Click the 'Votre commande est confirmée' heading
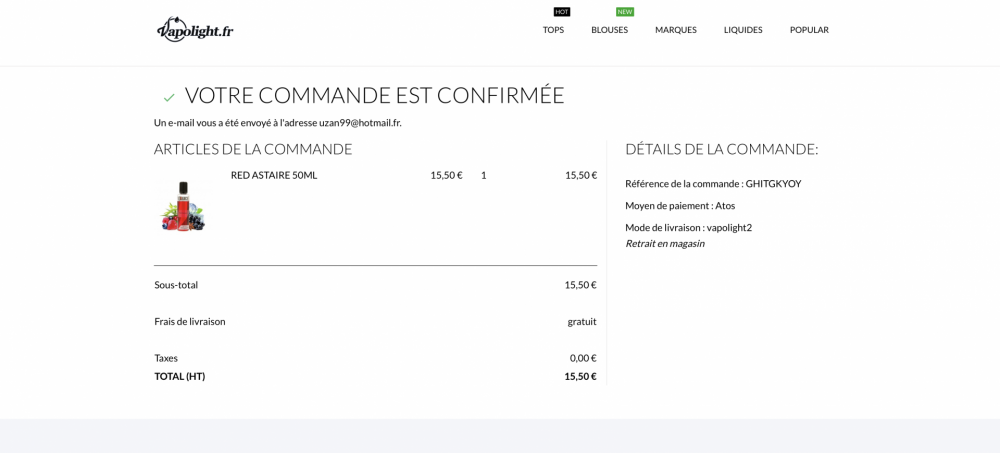1000x453 pixels. [x=374, y=96]
